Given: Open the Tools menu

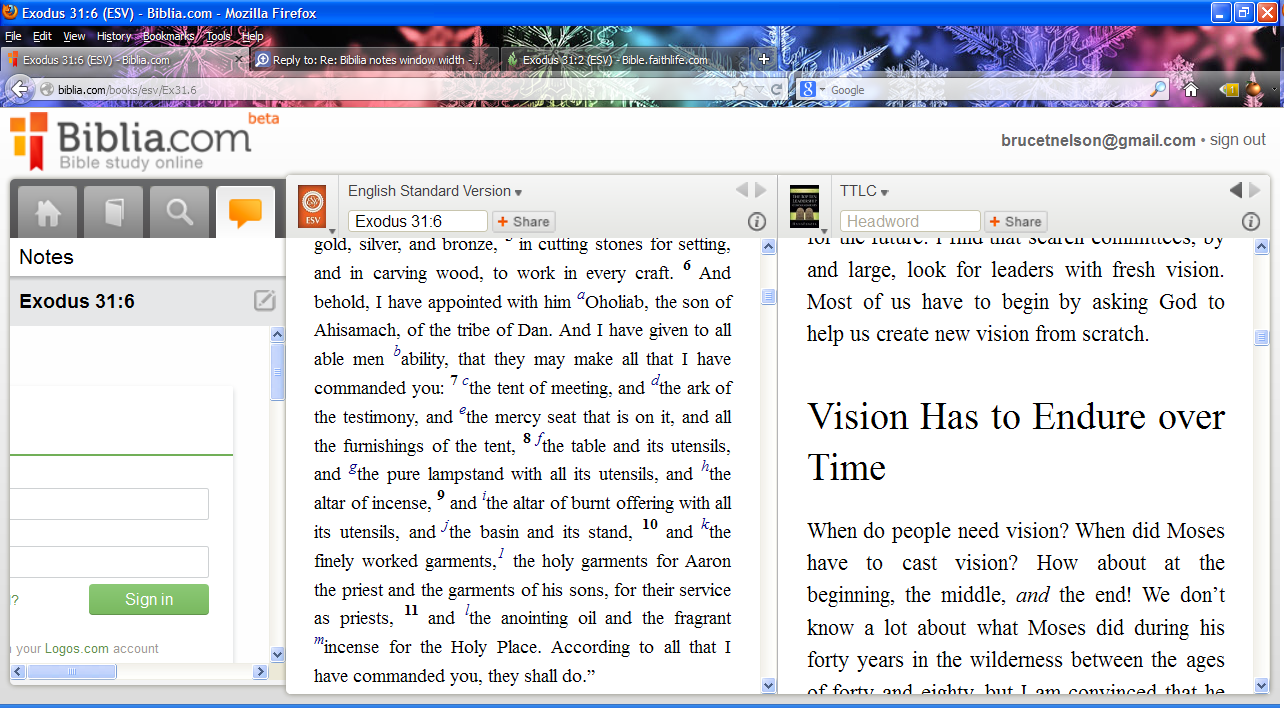Looking at the screenshot, I should pyautogui.click(x=218, y=36).
